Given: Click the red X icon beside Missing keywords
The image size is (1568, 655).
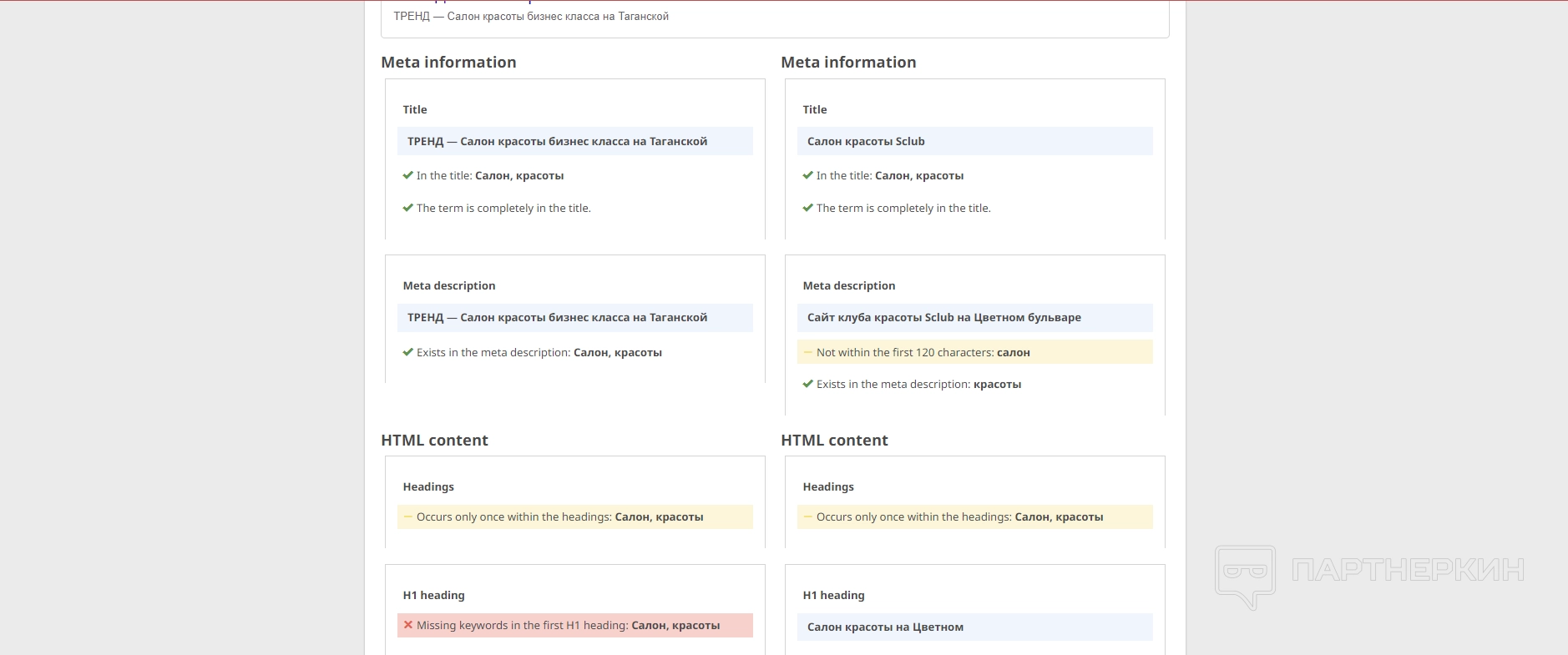Looking at the screenshot, I should pos(408,625).
